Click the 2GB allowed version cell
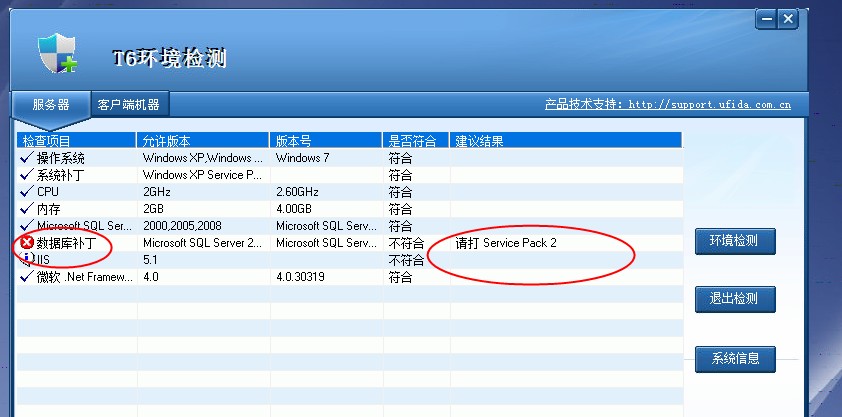842x417 pixels. pos(154,209)
